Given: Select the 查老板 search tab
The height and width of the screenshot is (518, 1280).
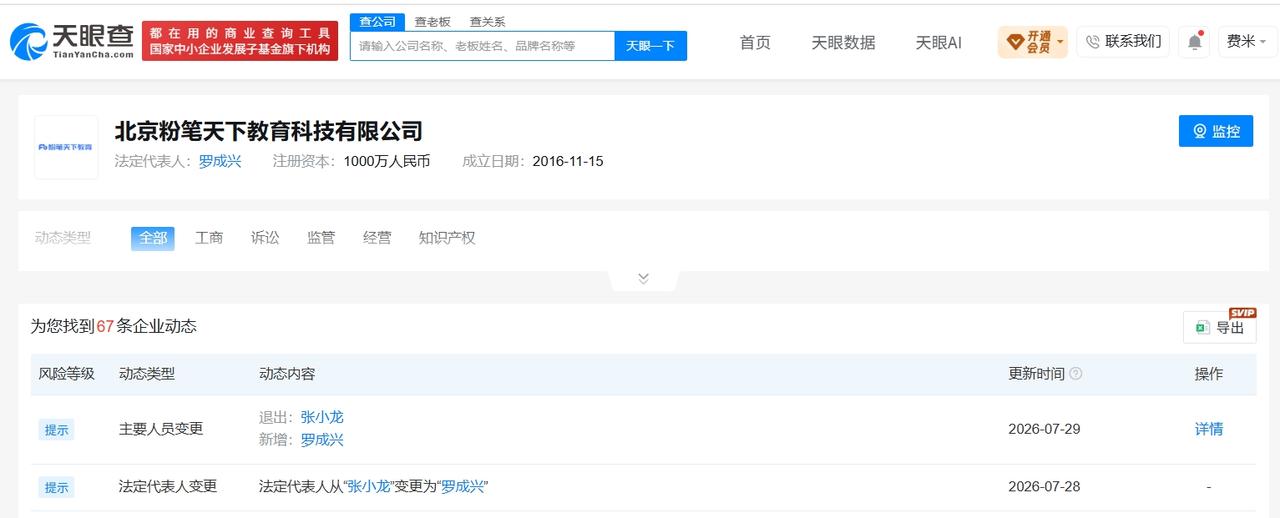Looking at the screenshot, I should (x=433, y=22).
